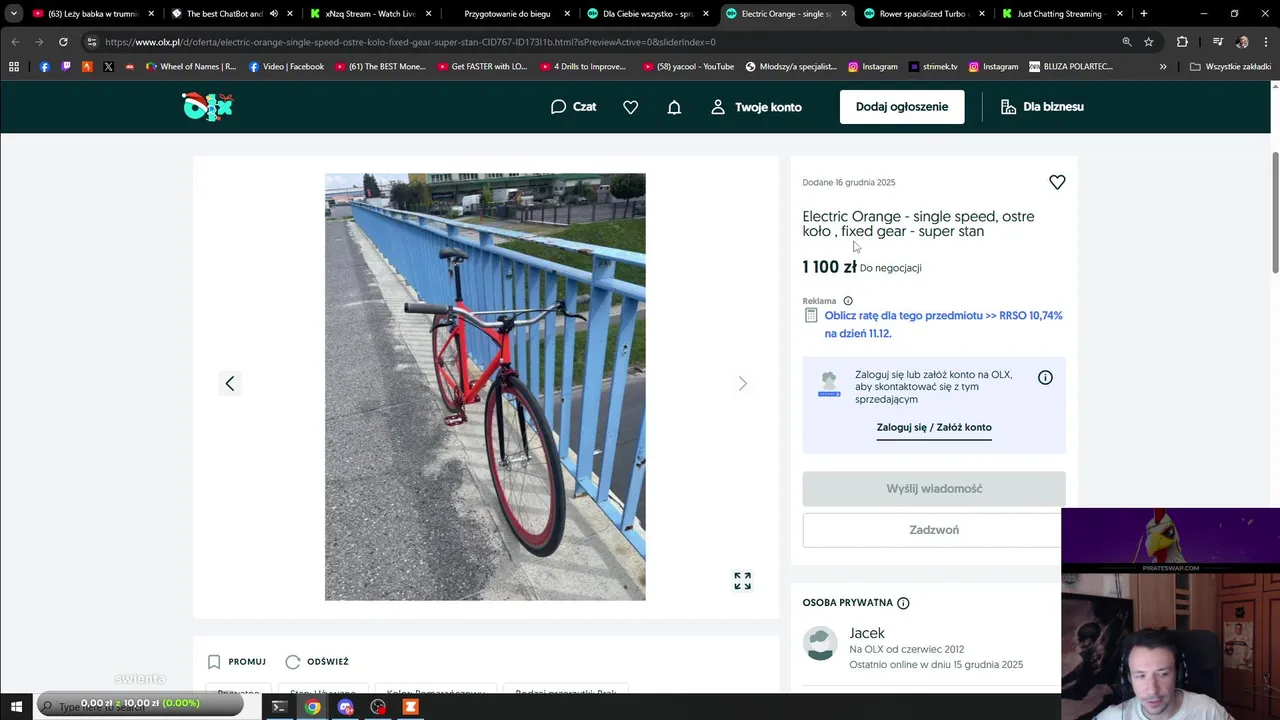Open Twoje konto account menu

tap(756, 107)
